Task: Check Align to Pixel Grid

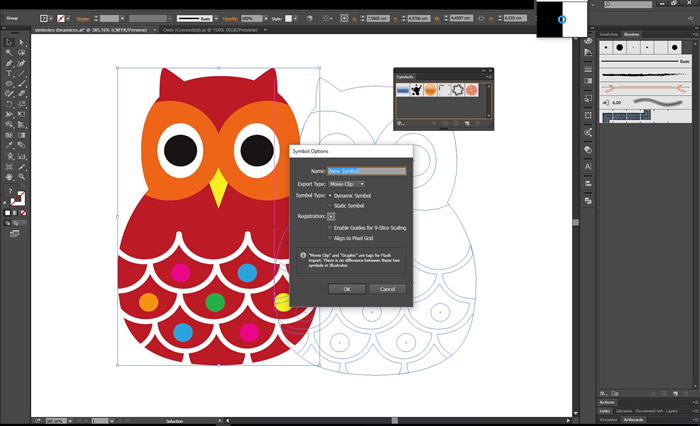Action: (331, 238)
